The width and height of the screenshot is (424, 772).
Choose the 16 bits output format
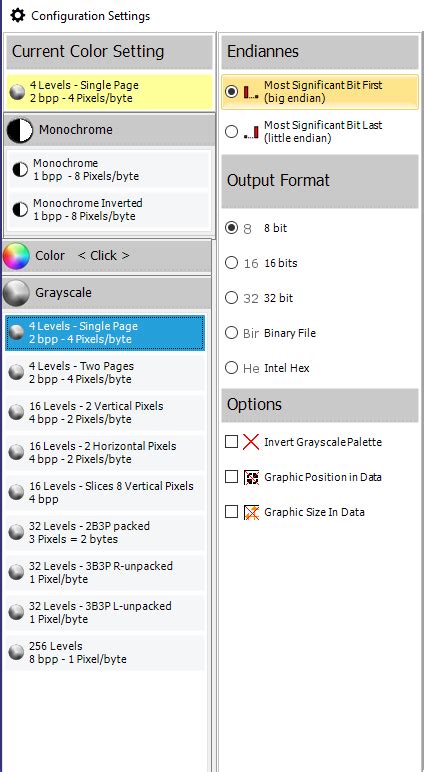pos(231,263)
